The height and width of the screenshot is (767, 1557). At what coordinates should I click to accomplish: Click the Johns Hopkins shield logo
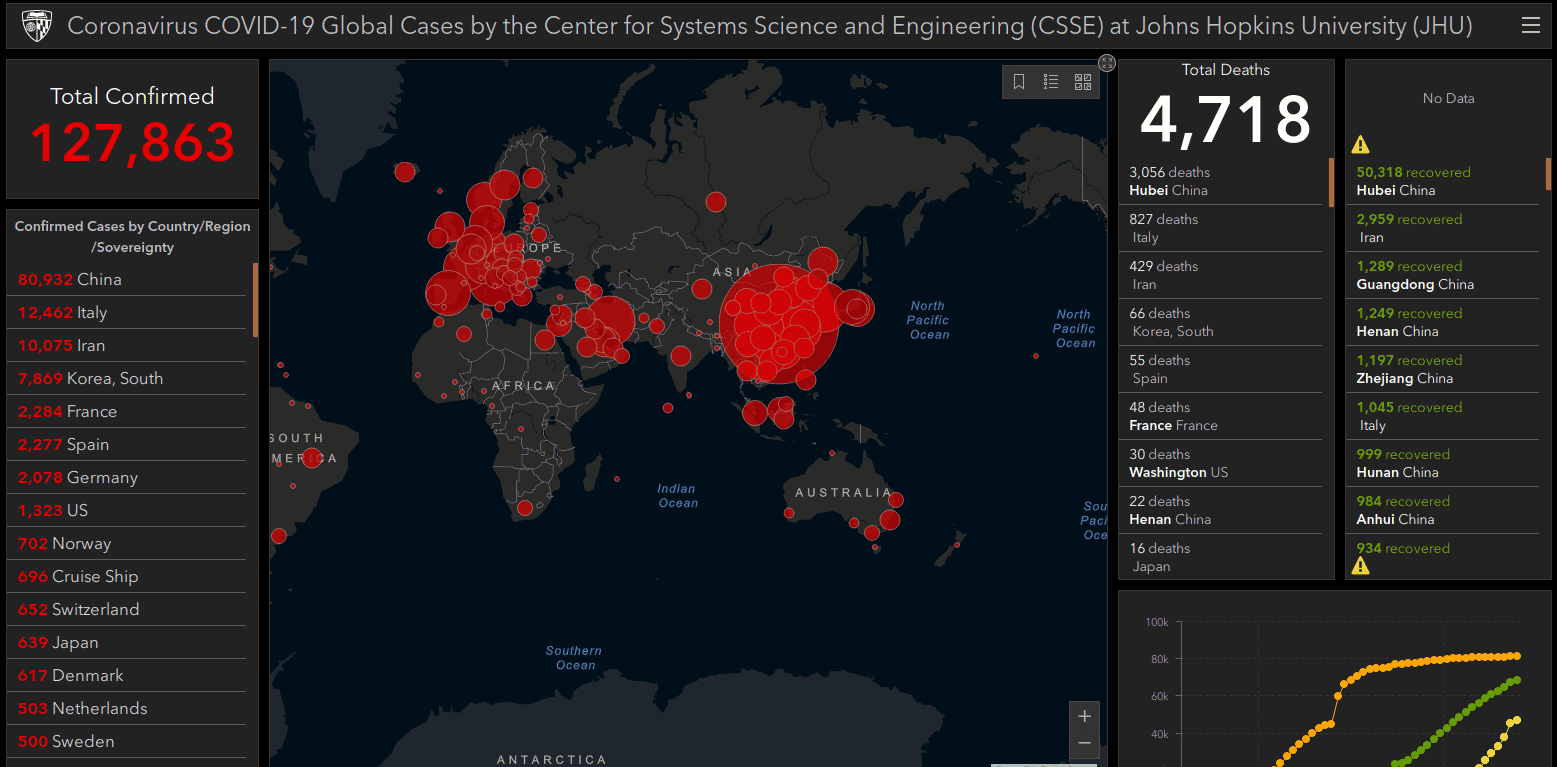37,26
